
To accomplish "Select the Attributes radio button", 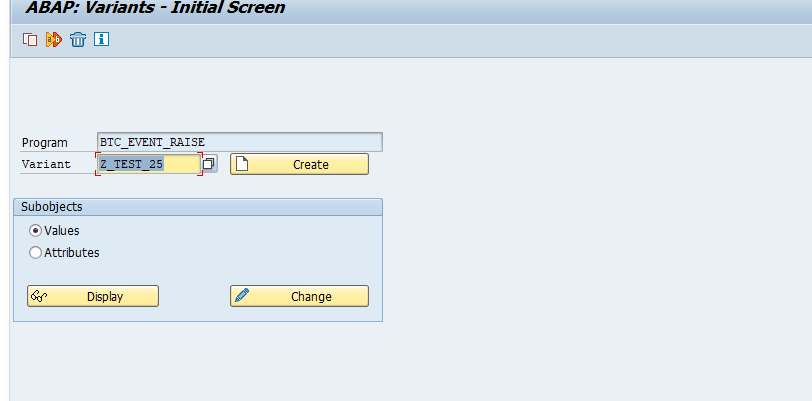I will pos(36,253).
